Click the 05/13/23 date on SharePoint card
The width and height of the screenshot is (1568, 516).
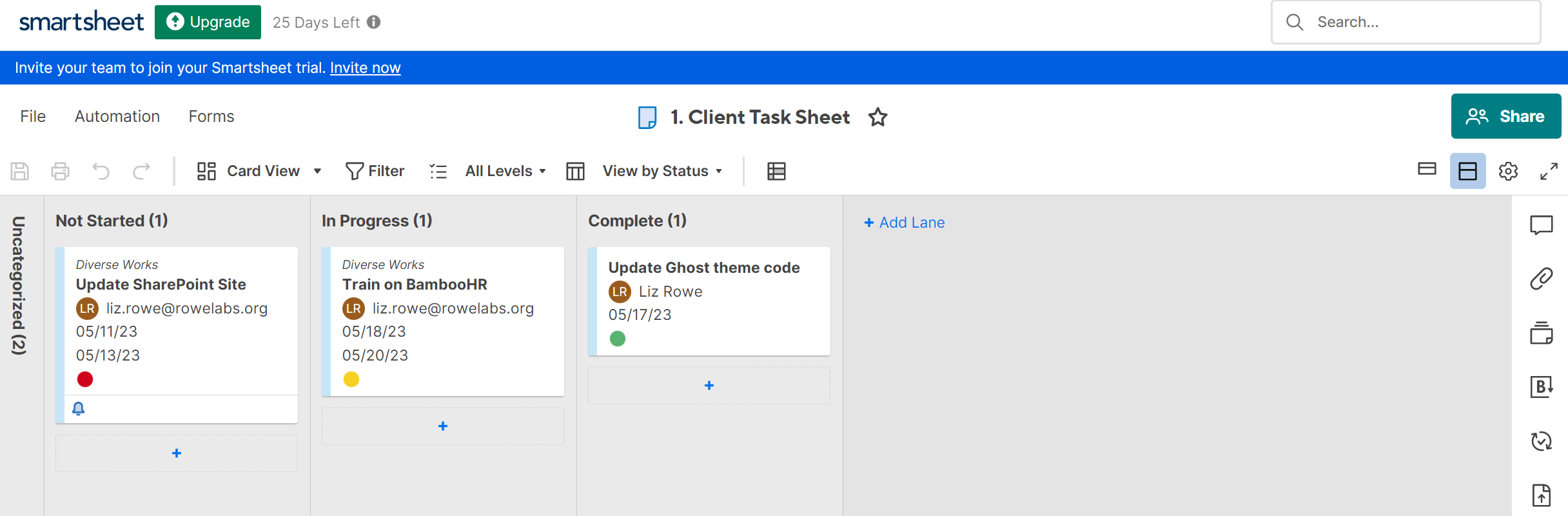coord(108,355)
